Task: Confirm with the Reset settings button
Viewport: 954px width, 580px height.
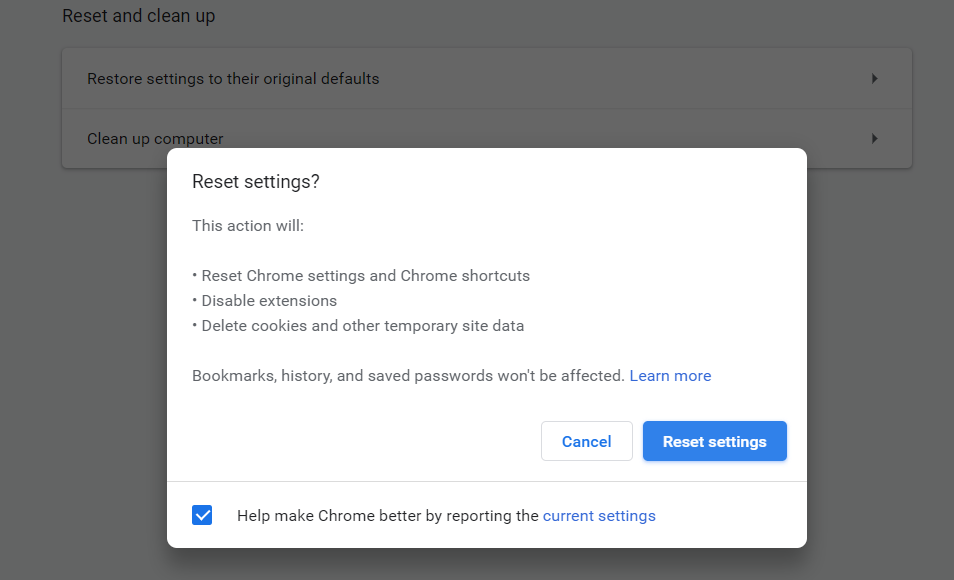Action: [714, 441]
